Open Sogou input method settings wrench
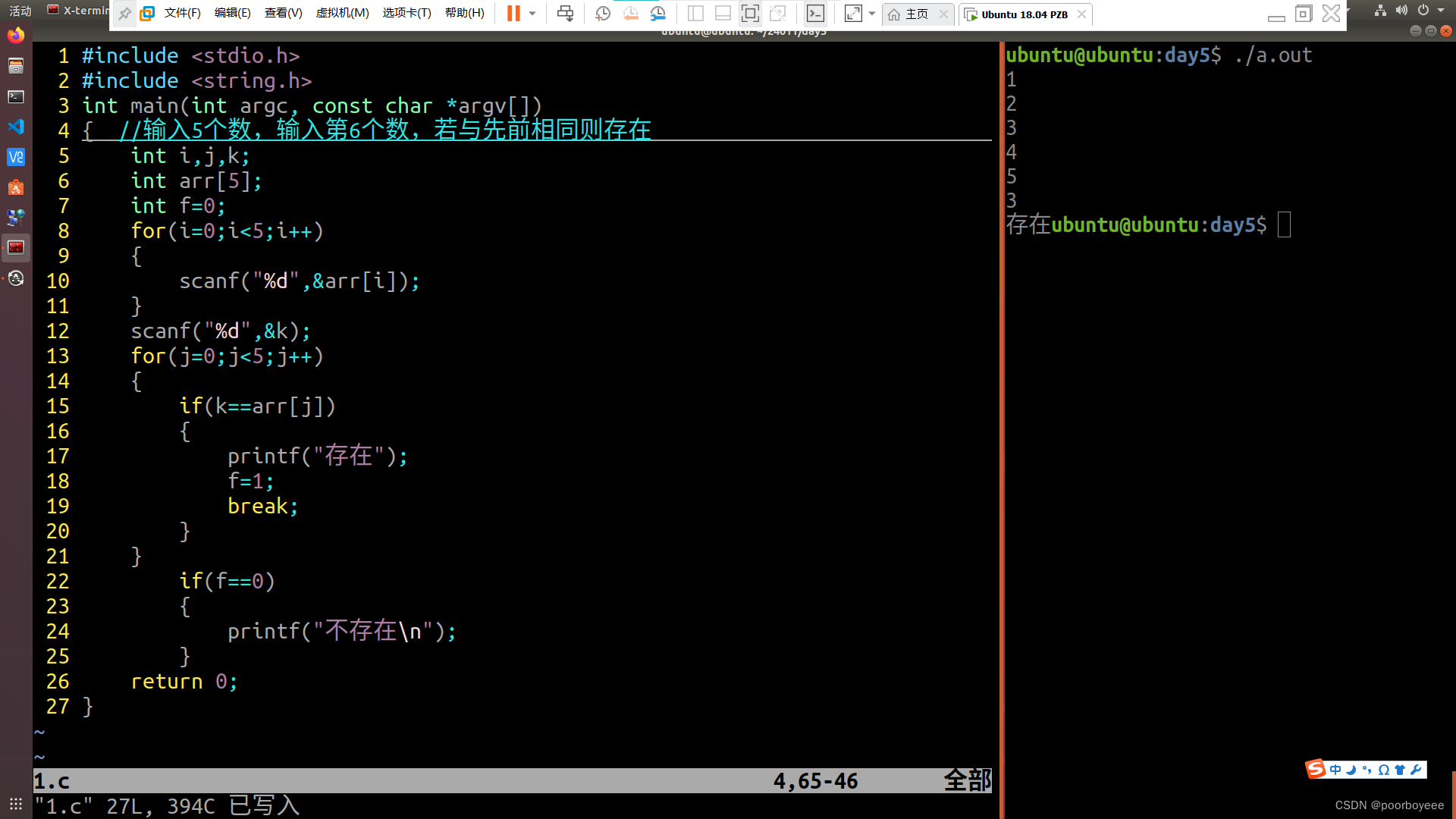Image resolution: width=1456 pixels, height=819 pixels. pos(1416,769)
